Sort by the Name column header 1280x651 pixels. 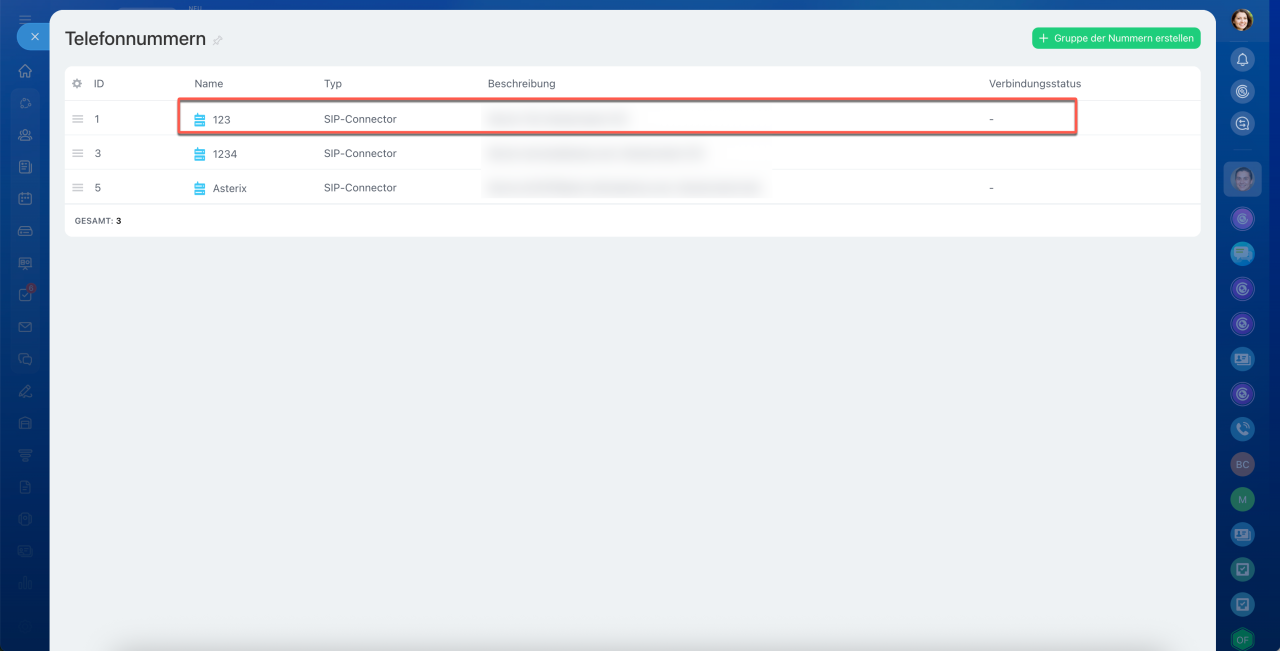(x=209, y=84)
